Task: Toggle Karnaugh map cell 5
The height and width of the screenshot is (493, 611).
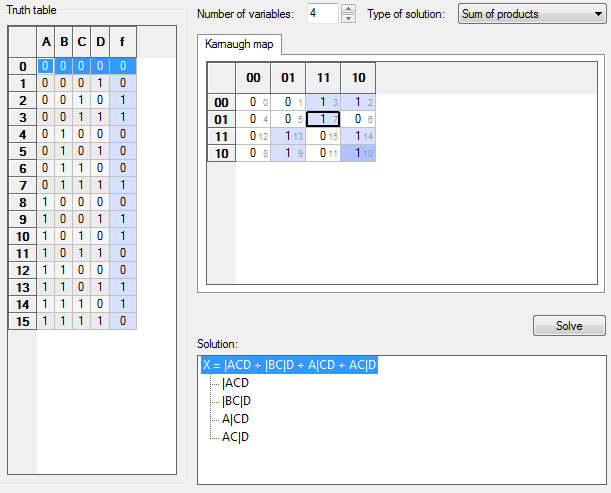Action: pyautogui.click(x=288, y=119)
